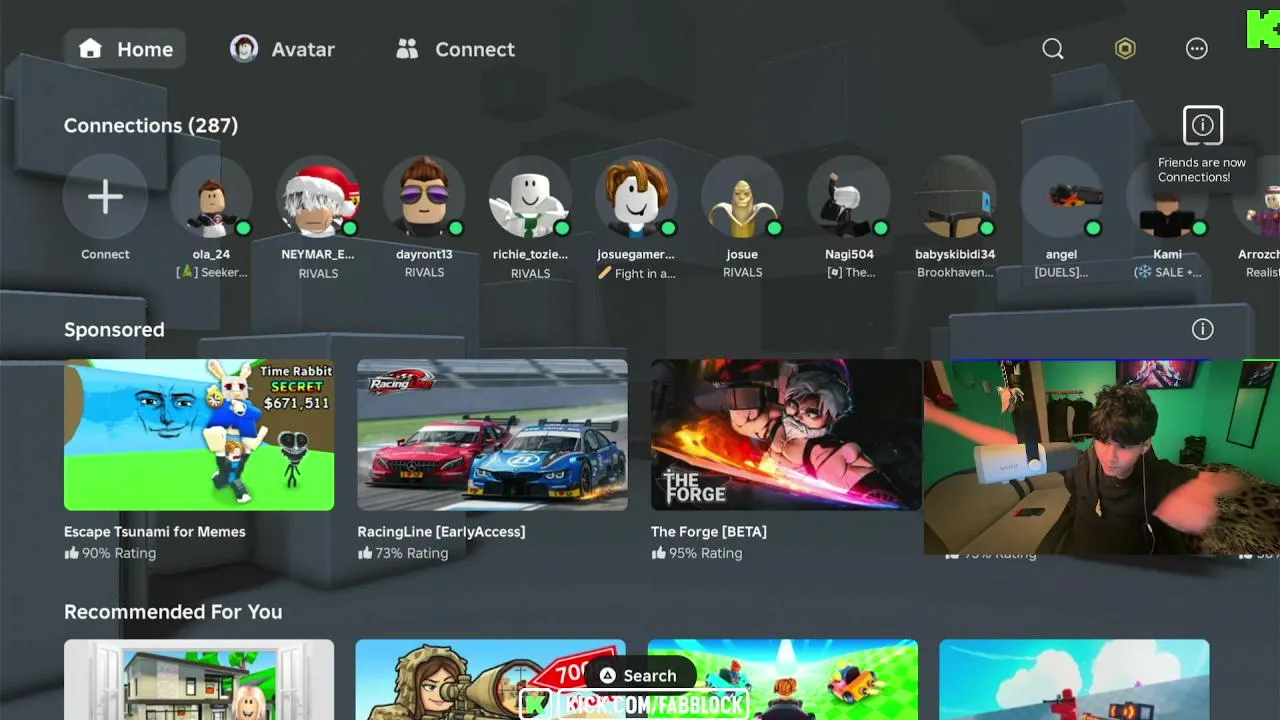The image size is (1280, 720).
Task: Click the [DUELS]... status under angel
Action: [x=1061, y=272]
